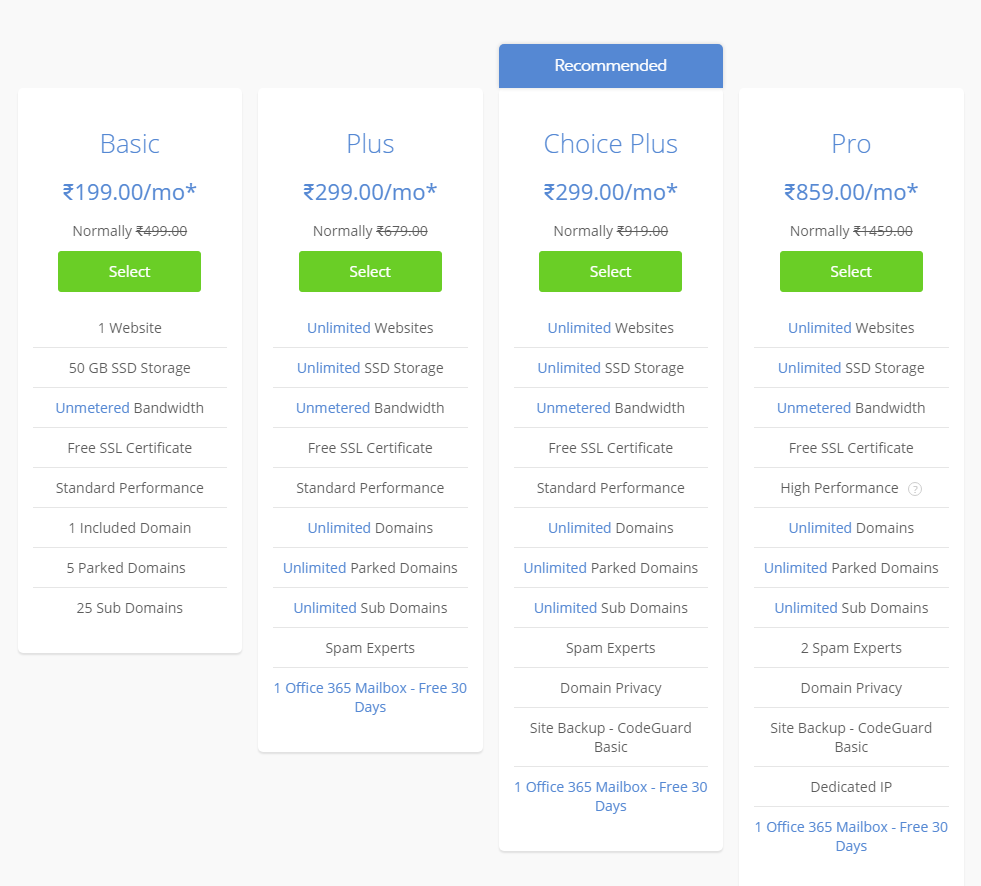The image size is (981, 886).
Task: Click the Choice Plus plan title
Action: pyautogui.click(x=611, y=144)
